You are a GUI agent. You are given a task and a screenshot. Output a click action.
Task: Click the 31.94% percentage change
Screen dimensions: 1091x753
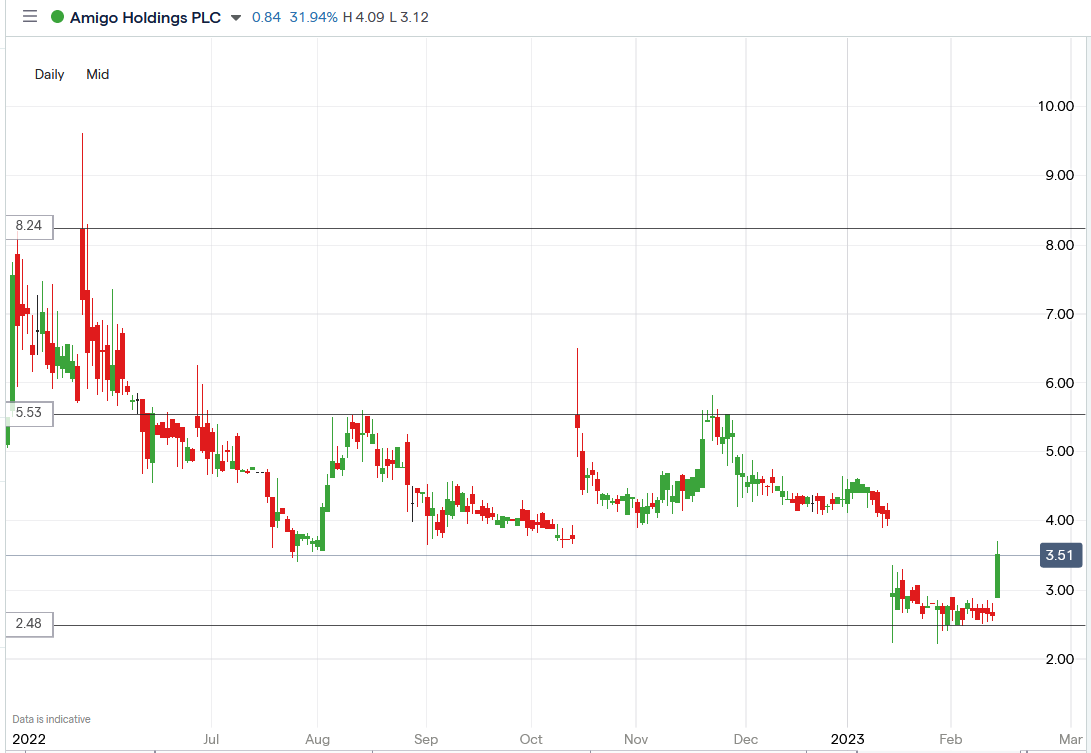point(313,17)
